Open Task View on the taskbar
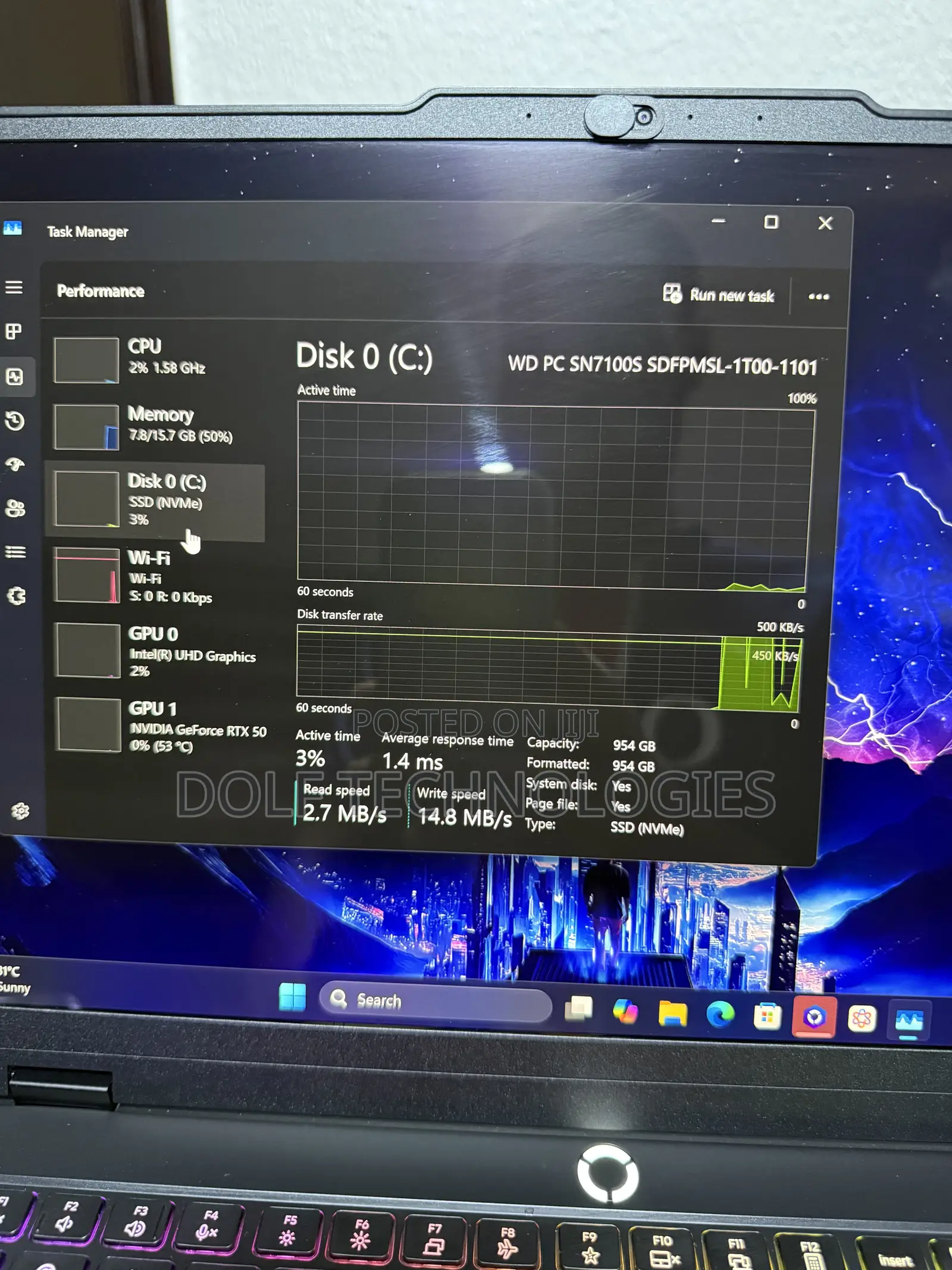 (x=578, y=1008)
